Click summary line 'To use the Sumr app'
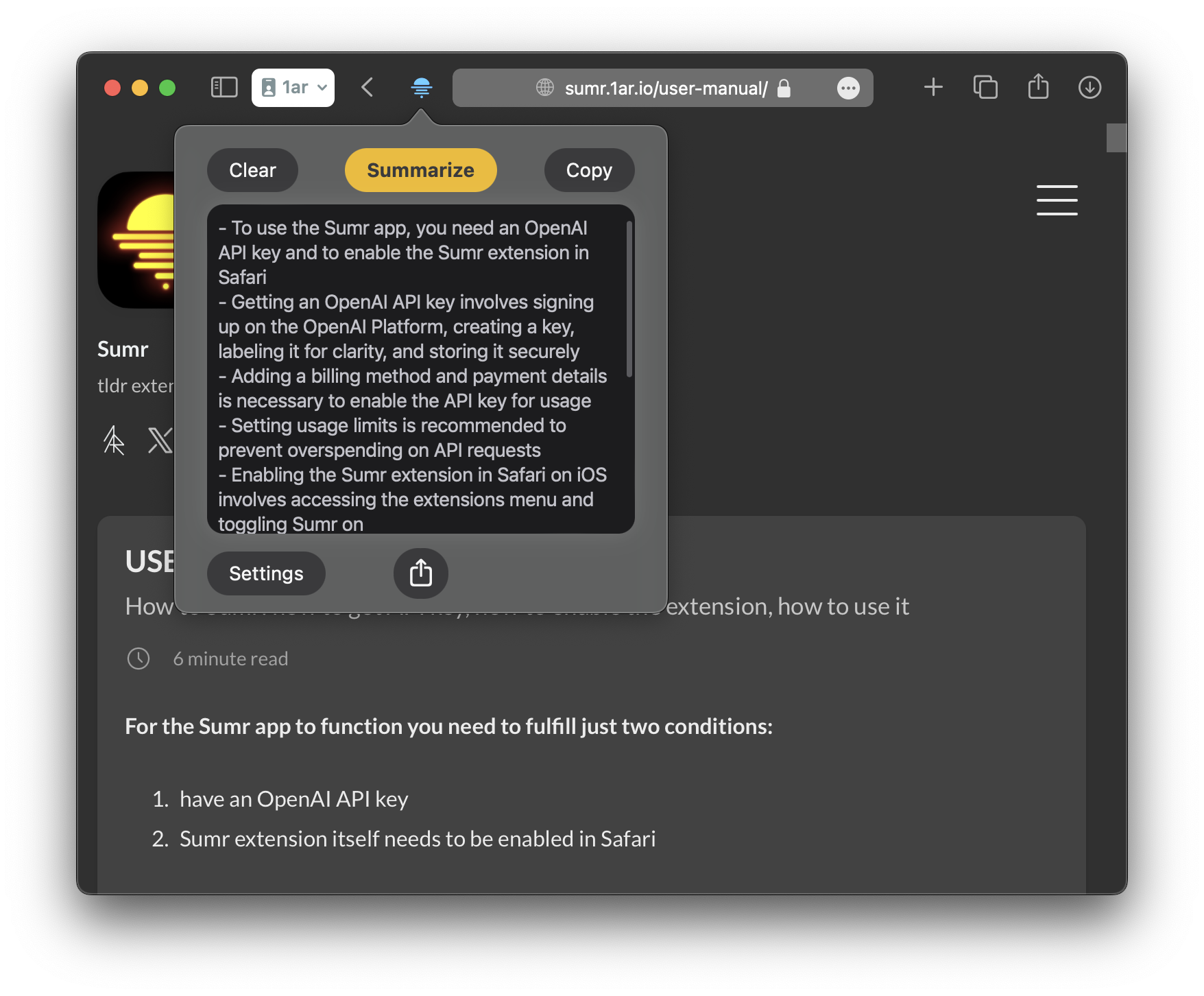 click(x=403, y=252)
